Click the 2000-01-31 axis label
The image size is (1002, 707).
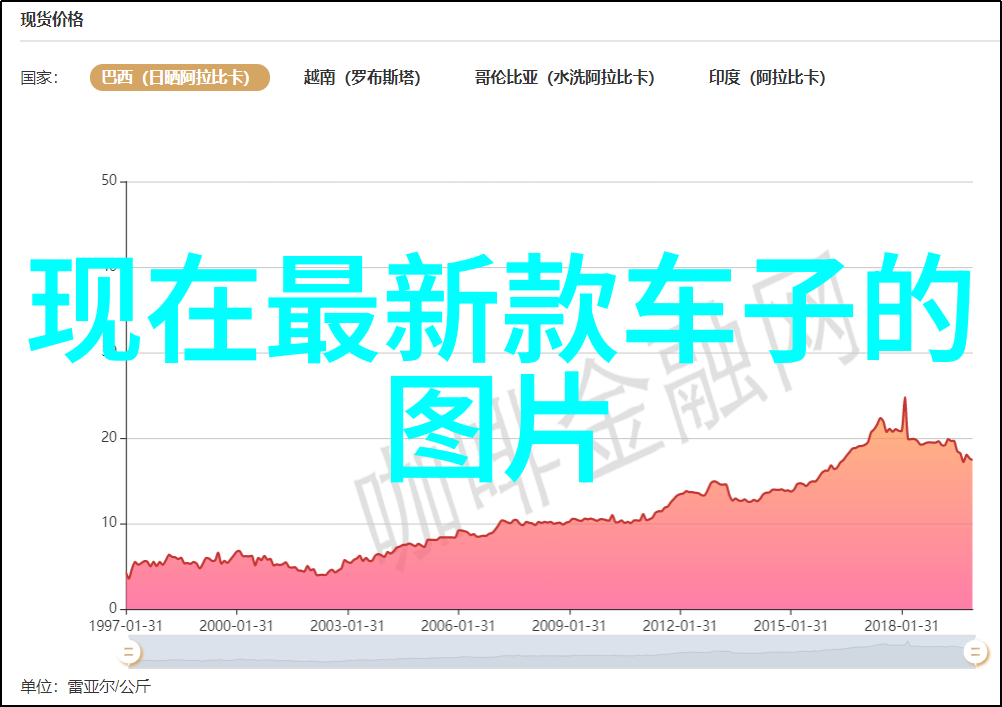[x=236, y=625]
